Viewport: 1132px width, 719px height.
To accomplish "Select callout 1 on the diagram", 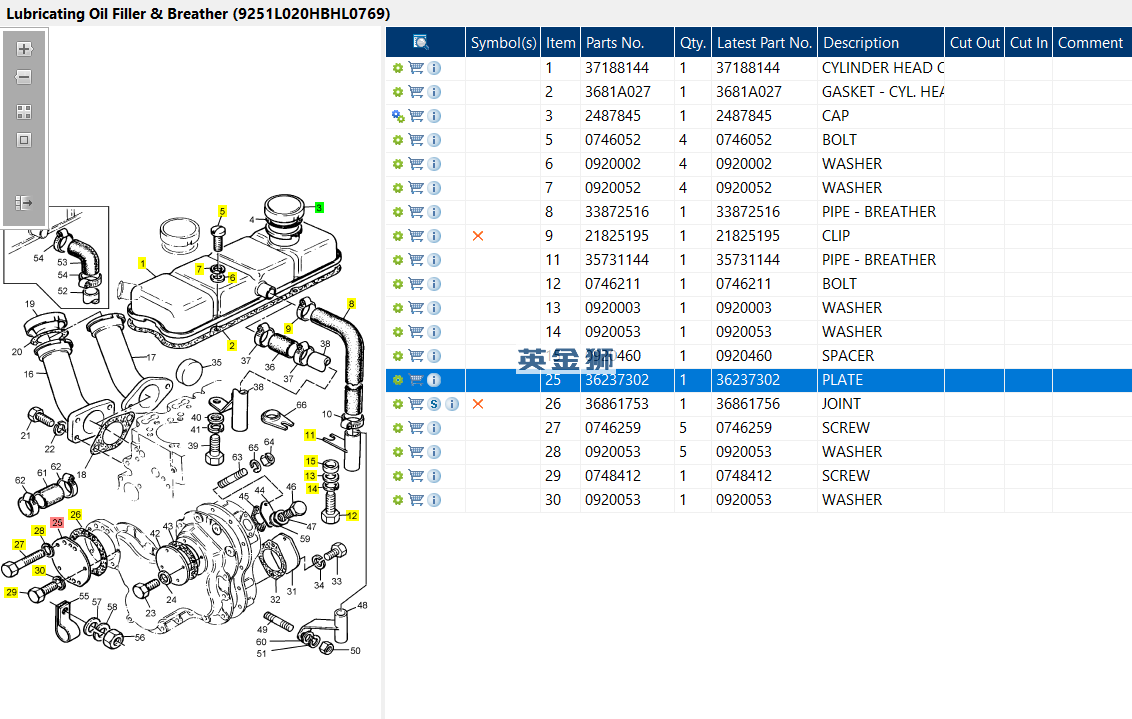I will tap(143, 263).
